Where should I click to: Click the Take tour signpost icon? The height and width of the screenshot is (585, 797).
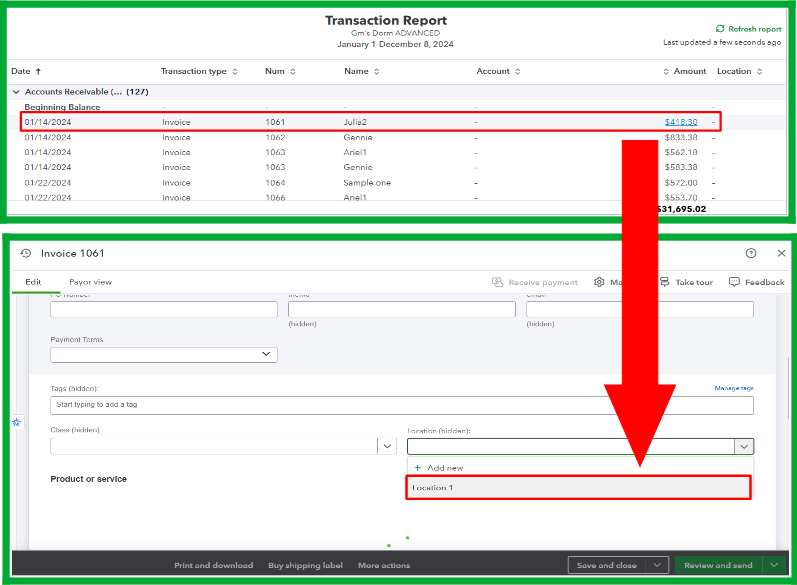pos(664,282)
